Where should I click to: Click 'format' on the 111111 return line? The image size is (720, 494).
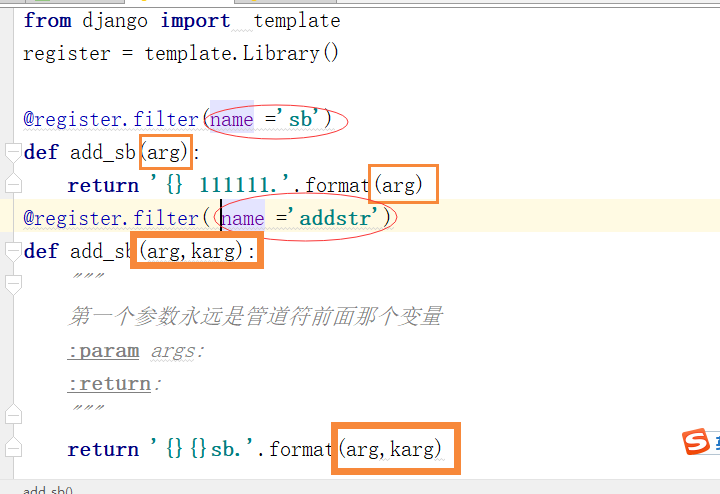pyautogui.click(x=337, y=185)
